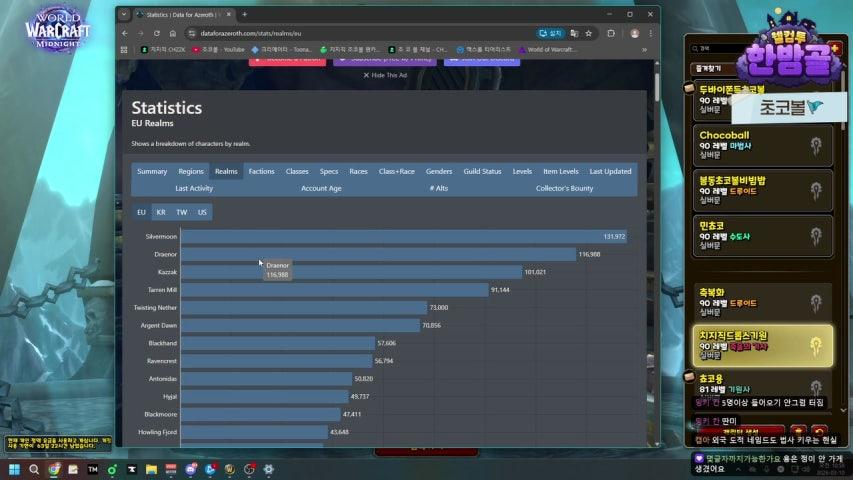Open the bookmarks apps grid icon

(x=124, y=50)
